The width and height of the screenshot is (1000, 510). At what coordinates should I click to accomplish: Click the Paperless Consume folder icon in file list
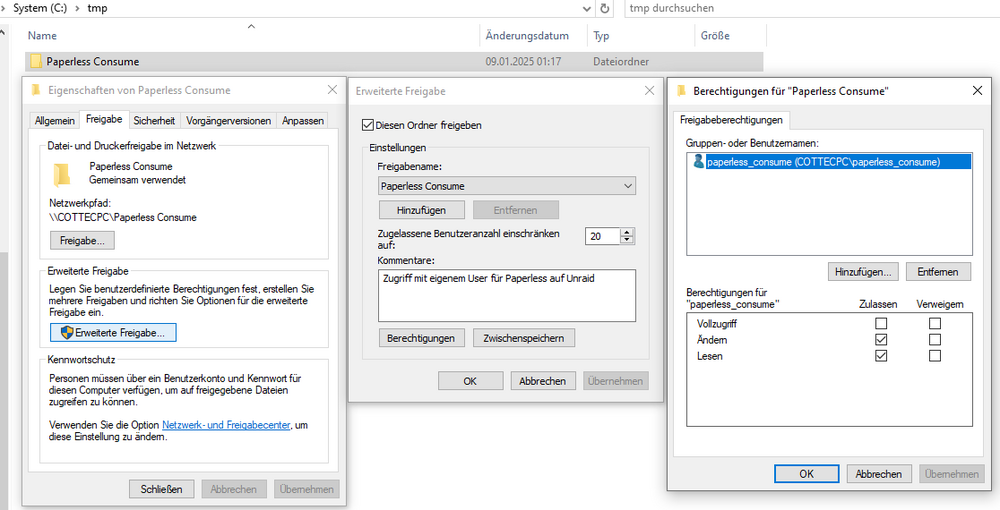pos(36,62)
